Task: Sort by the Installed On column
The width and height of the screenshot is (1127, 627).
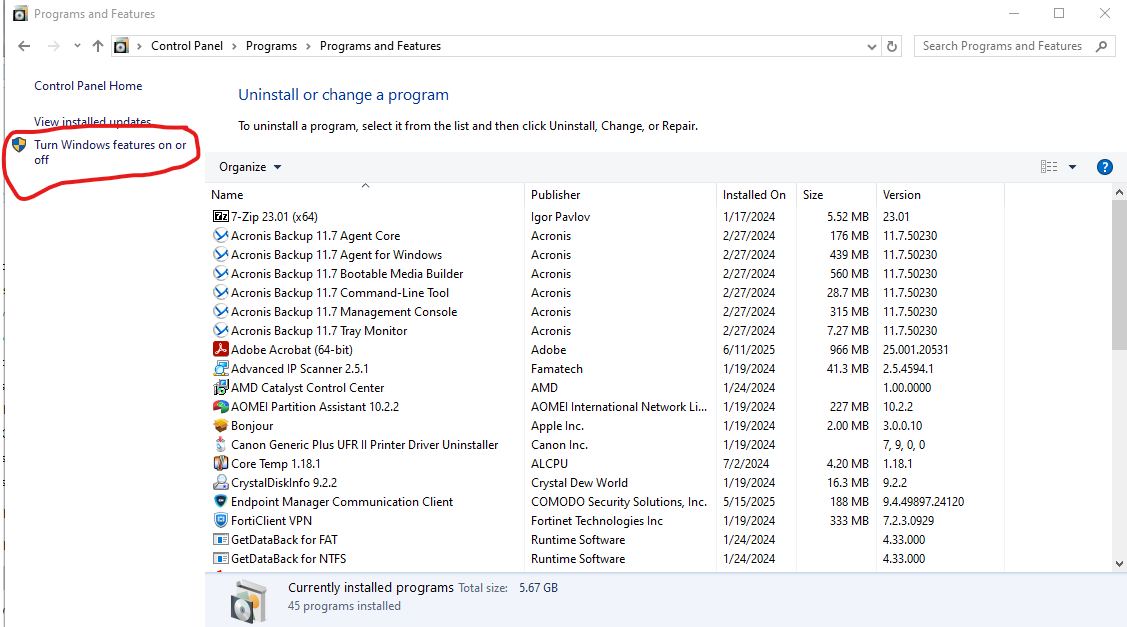Action: pos(756,195)
